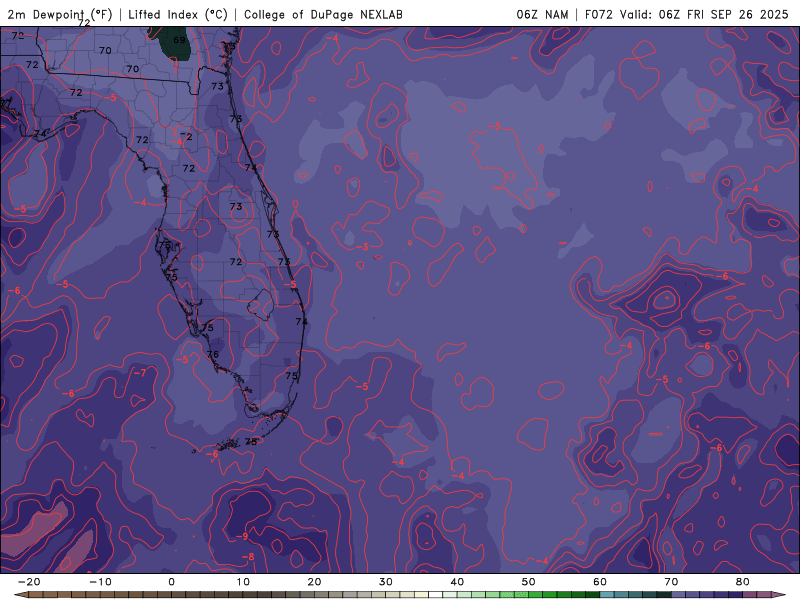Click the '80' label on the colorbar
The height and width of the screenshot is (600, 800).
pyautogui.click(x=743, y=582)
